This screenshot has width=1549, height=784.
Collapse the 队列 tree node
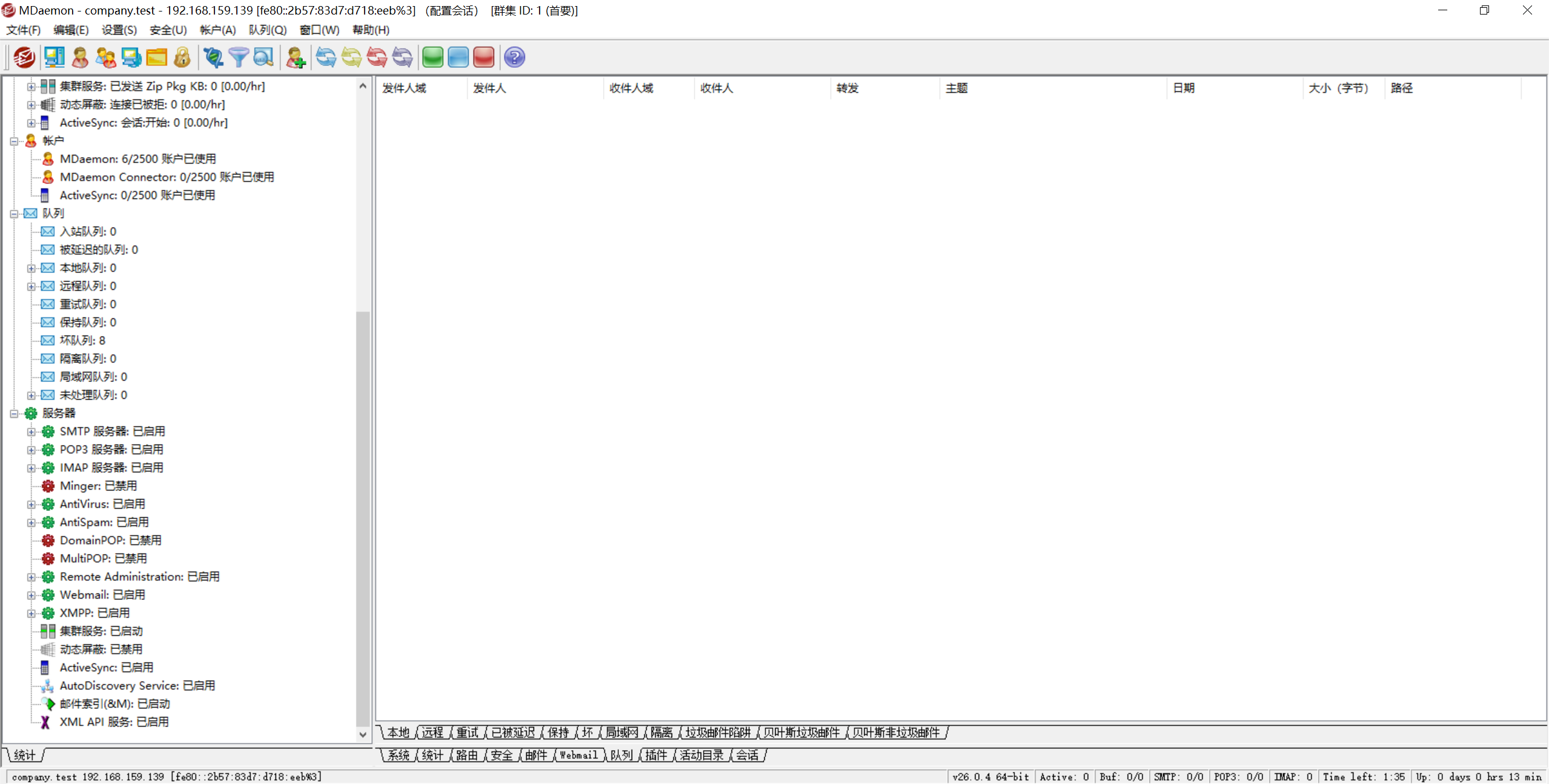click(x=13, y=214)
